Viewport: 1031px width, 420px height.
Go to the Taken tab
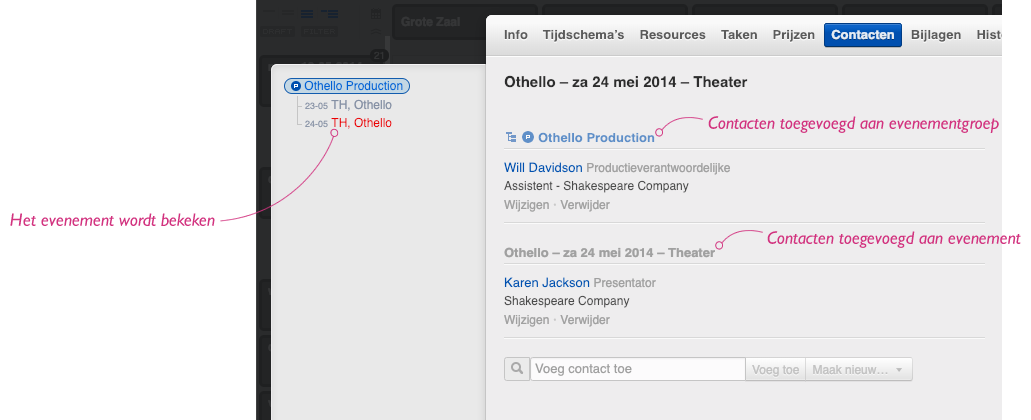[x=739, y=35]
